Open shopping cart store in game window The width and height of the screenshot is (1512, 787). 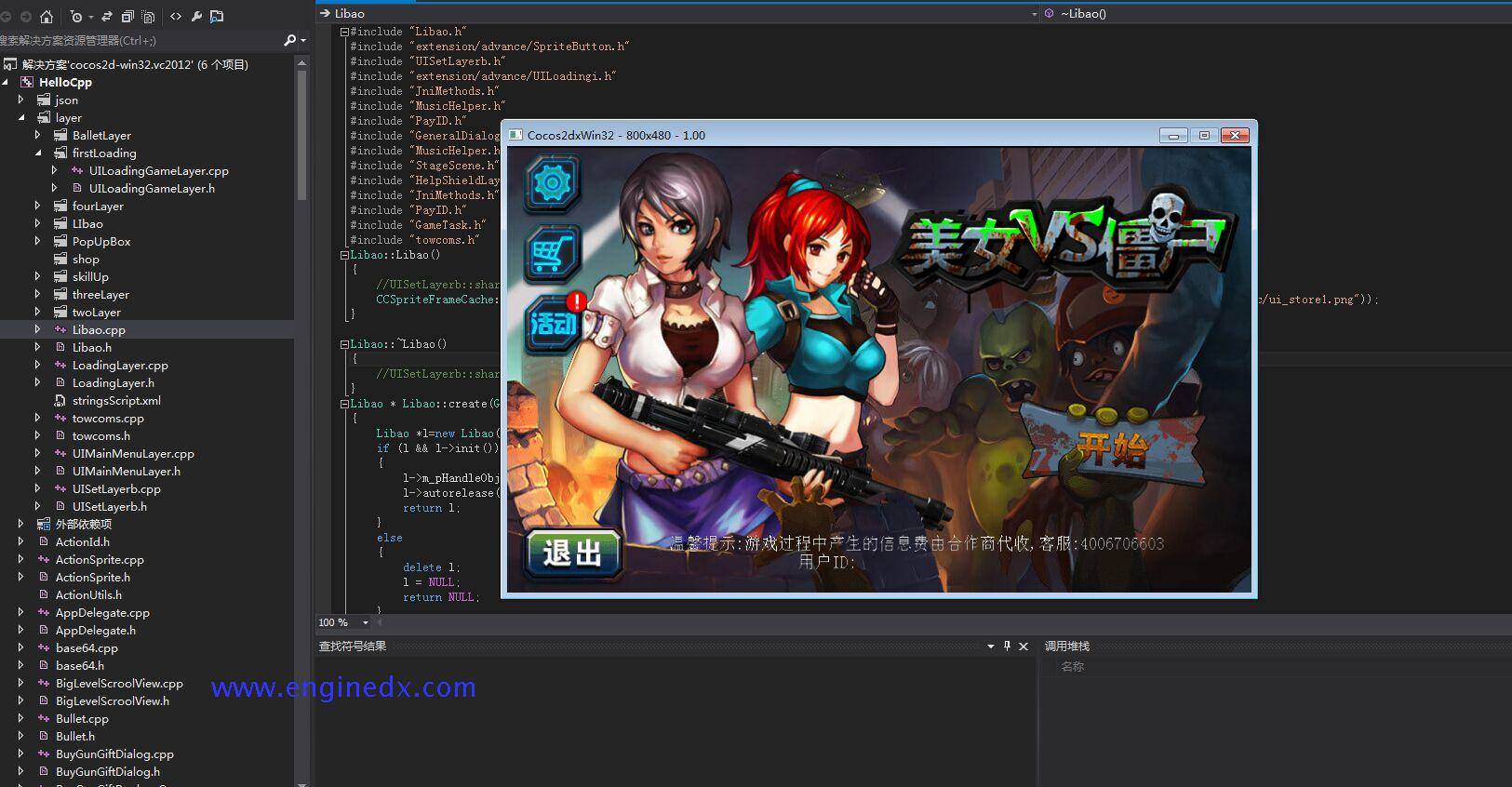(553, 253)
